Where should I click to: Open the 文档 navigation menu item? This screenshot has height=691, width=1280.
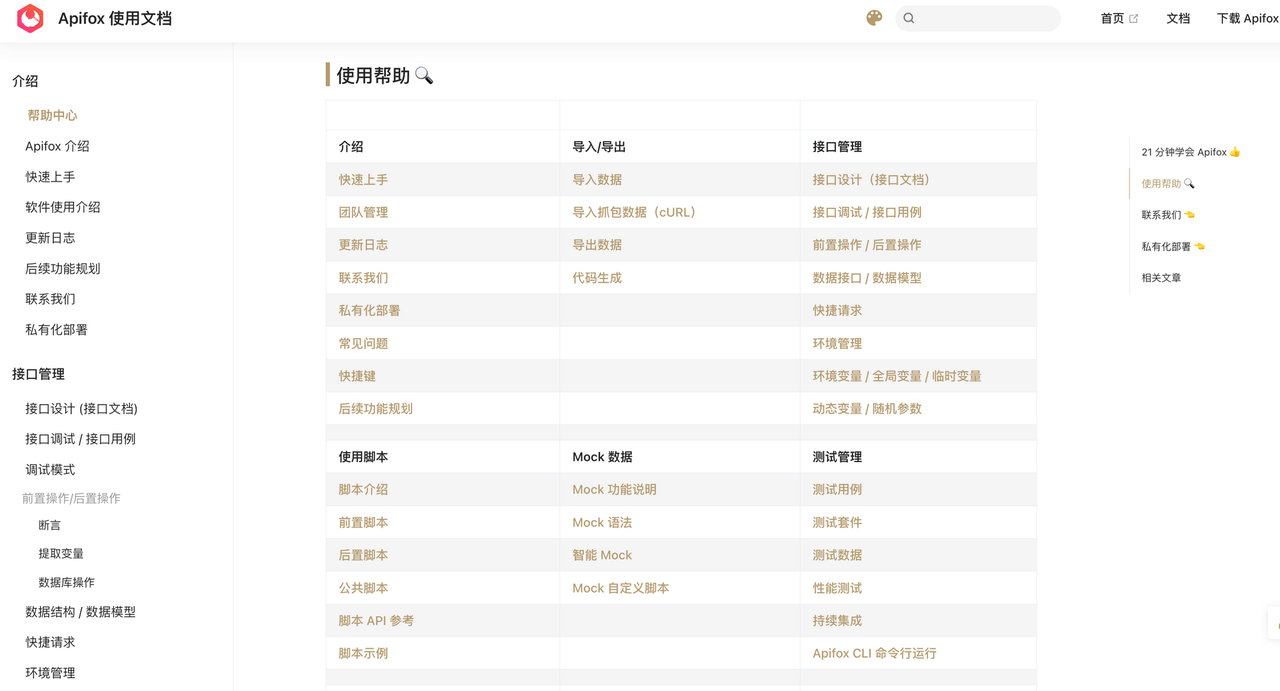coord(1178,18)
